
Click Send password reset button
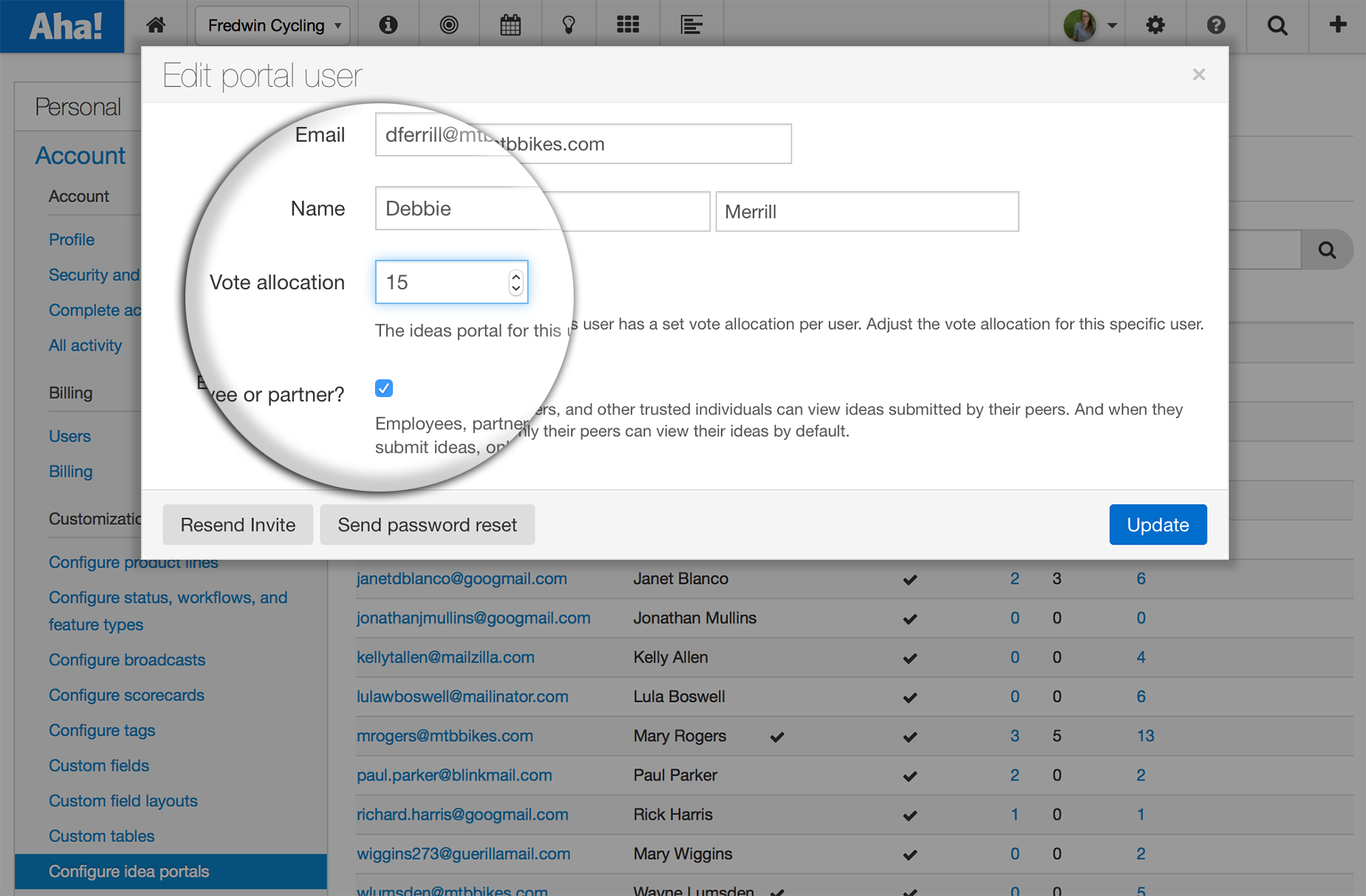[428, 525]
